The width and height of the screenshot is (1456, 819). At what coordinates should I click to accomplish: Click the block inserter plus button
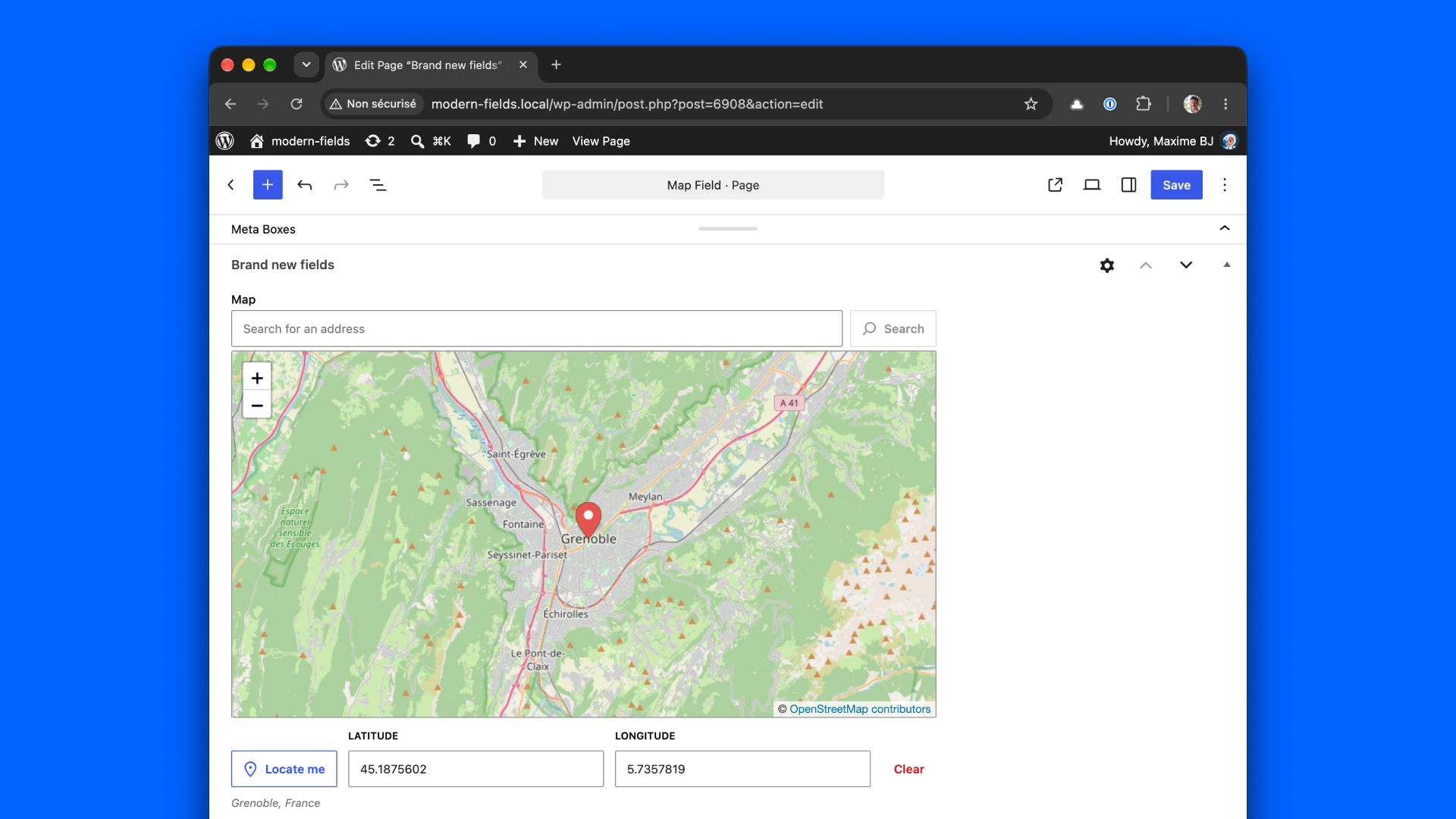[x=268, y=185]
